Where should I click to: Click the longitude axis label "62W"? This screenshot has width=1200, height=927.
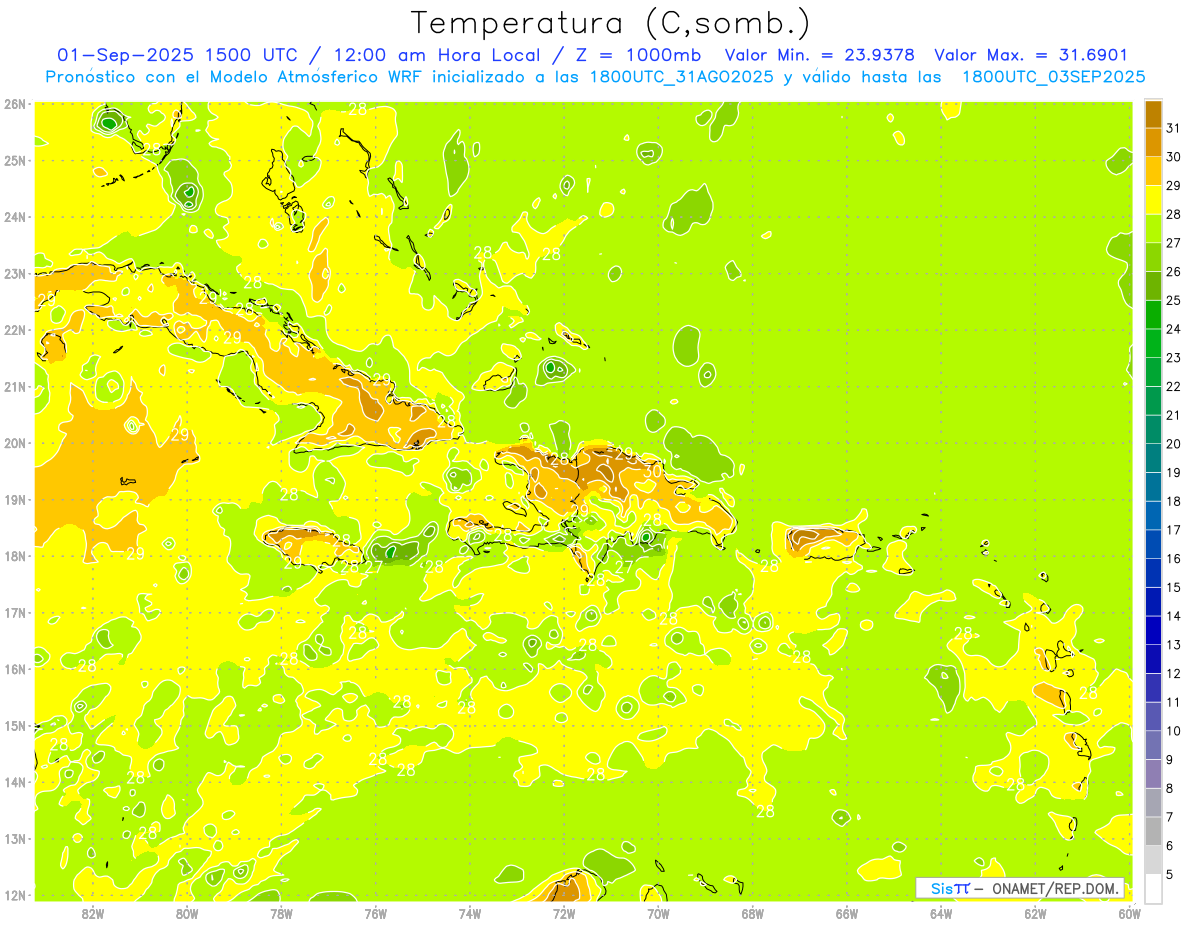[1035, 913]
